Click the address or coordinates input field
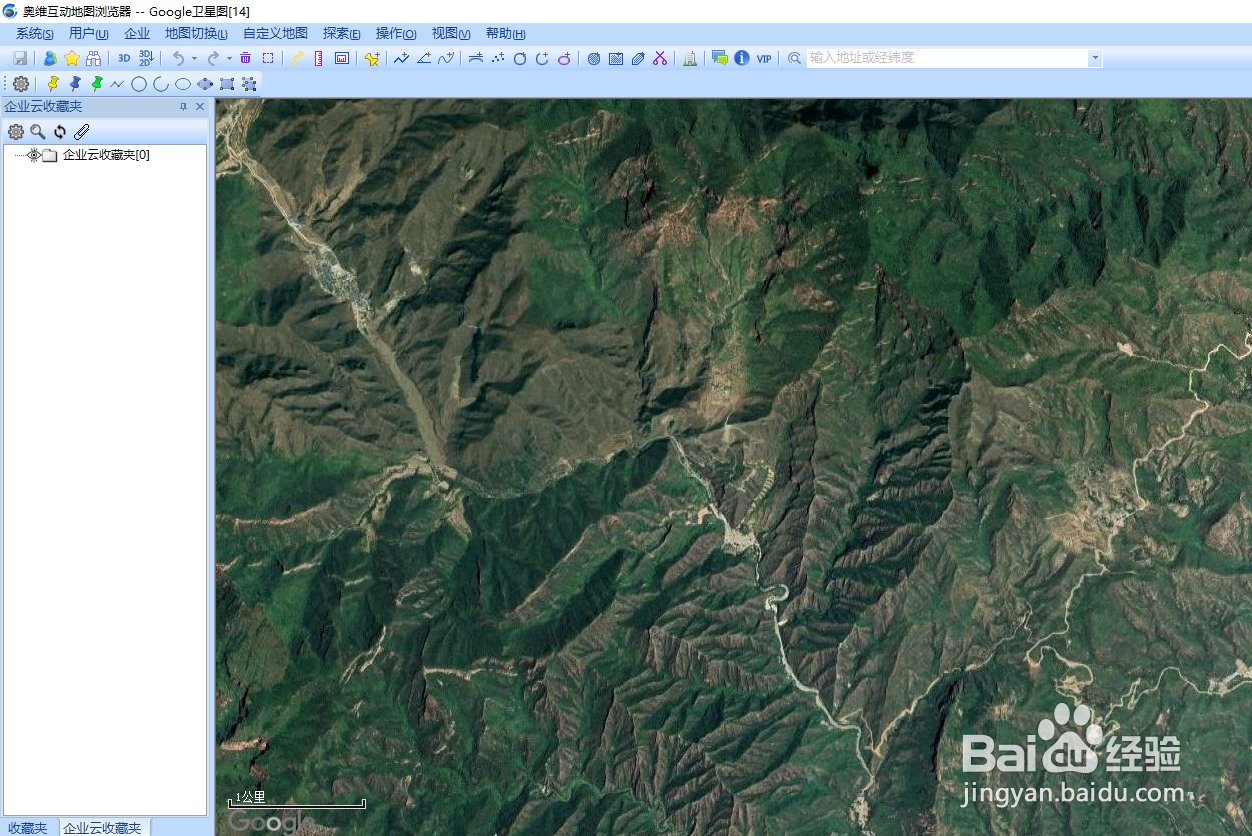The image size is (1252, 836). [x=947, y=59]
